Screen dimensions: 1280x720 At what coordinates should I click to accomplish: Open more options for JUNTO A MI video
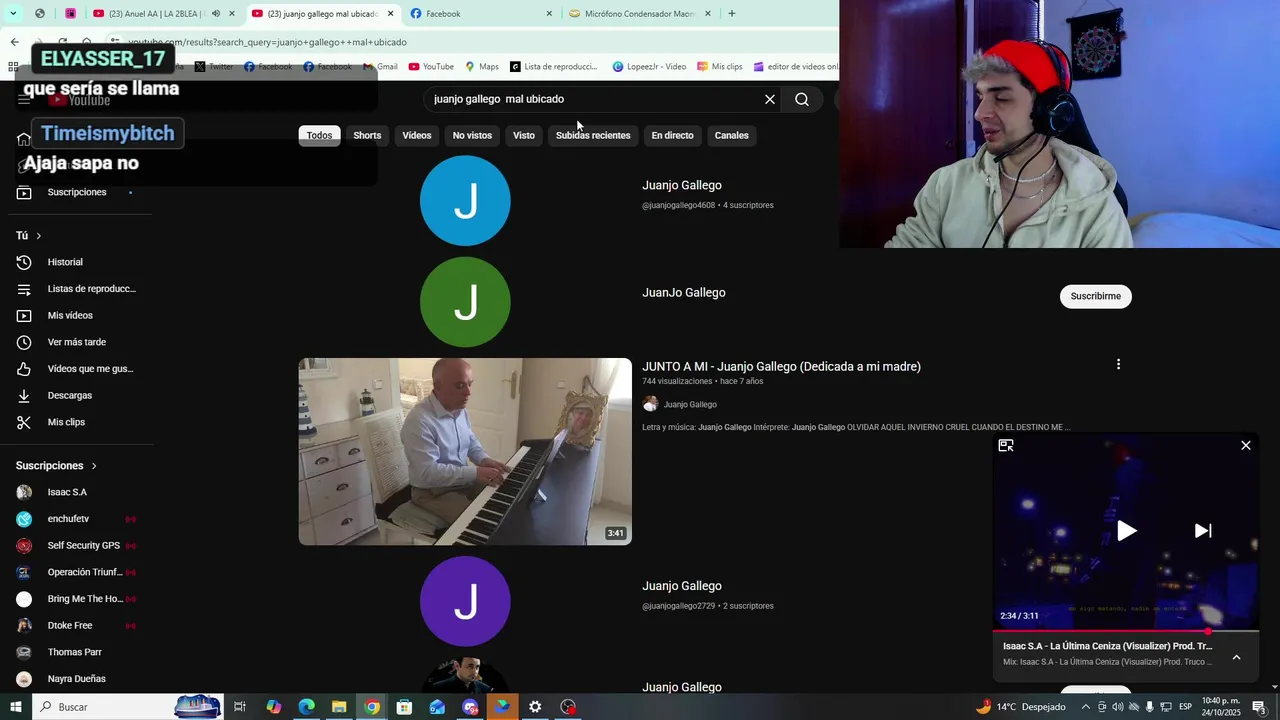pyautogui.click(x=1118, y=365)
